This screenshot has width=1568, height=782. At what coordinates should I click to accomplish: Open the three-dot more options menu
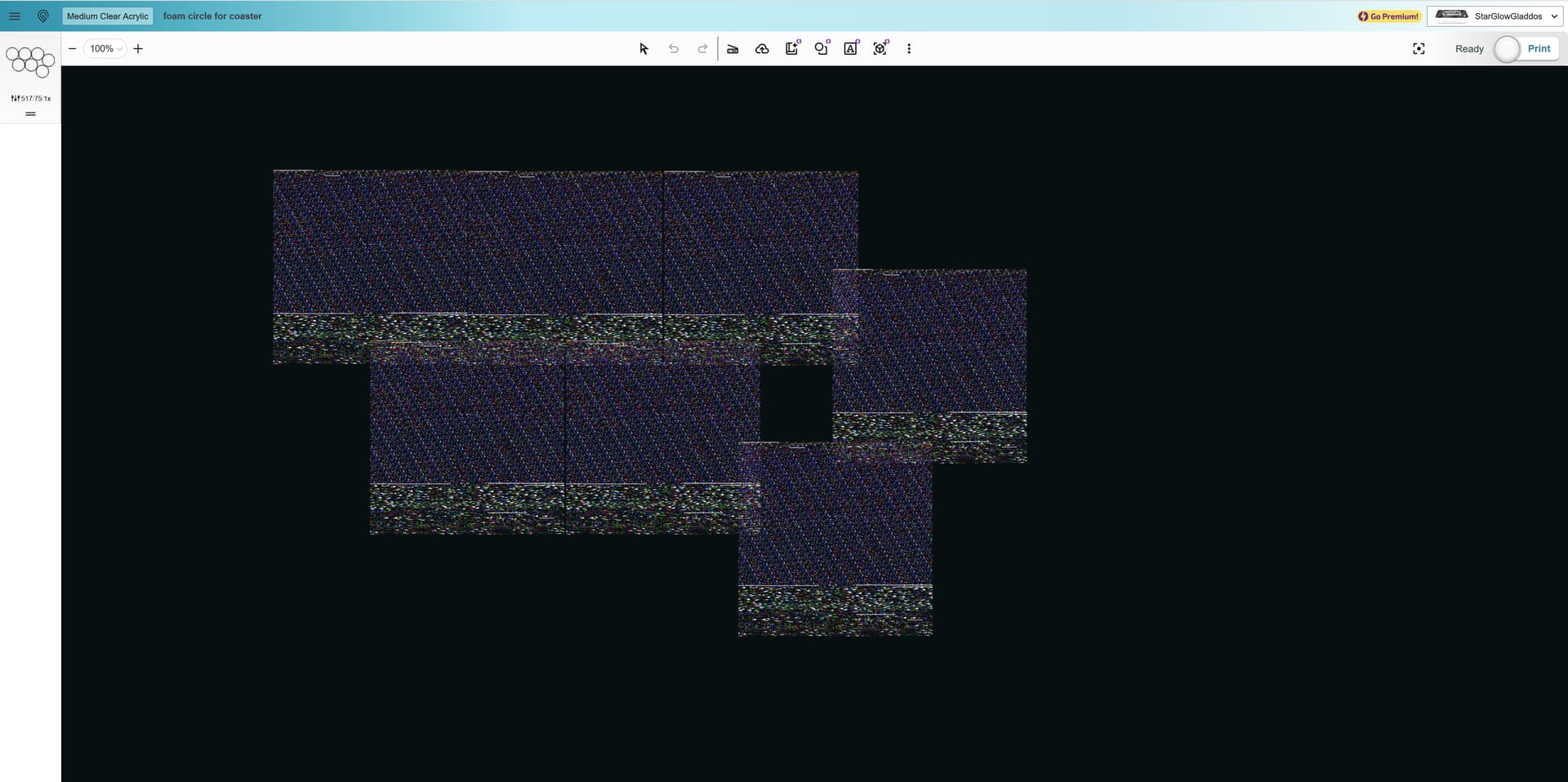(x=909, y=49)
